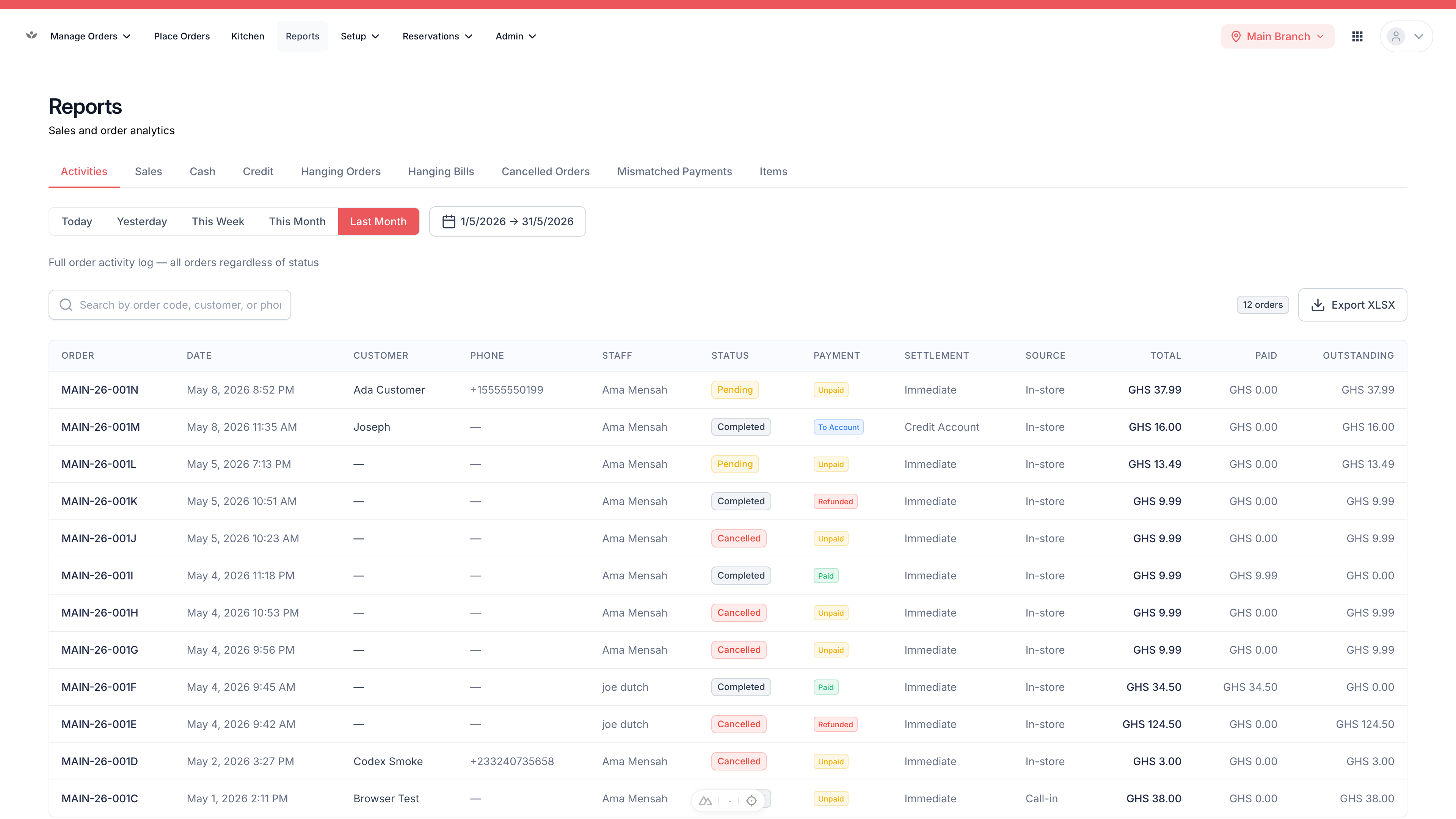Click the 12 orders count badge
This screenshot has width=1456, height=819.
tap(1263, 305)
